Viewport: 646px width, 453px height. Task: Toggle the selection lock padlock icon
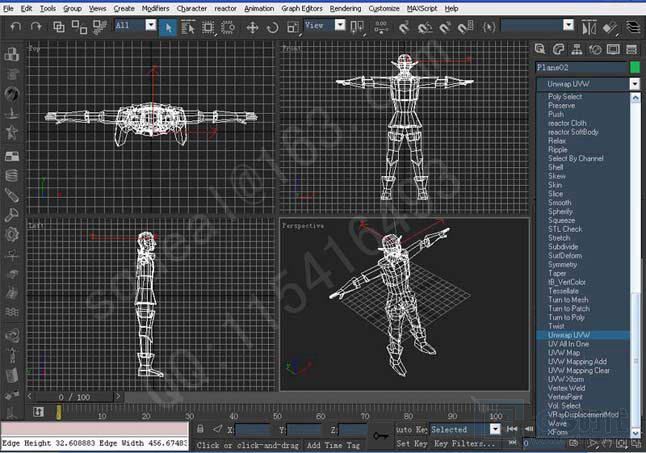(200, 429)
